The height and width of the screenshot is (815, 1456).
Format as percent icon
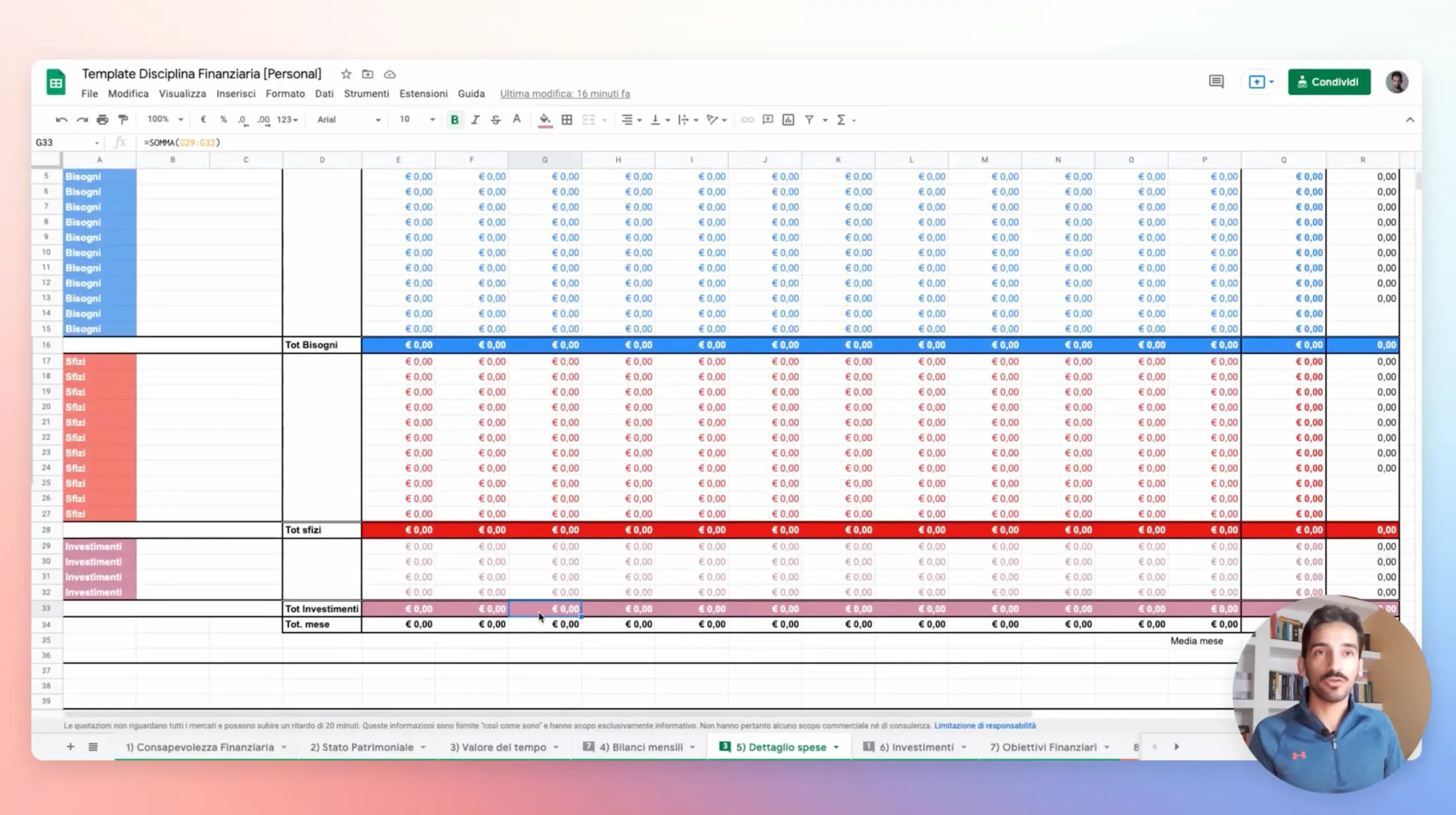tap(223, 120)
